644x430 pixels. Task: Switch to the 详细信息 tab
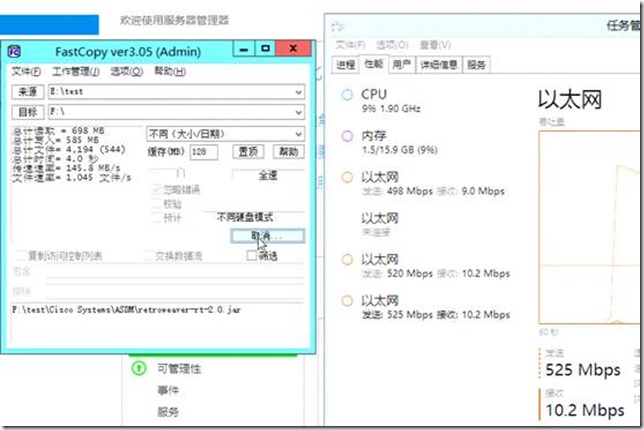point(439,64)
